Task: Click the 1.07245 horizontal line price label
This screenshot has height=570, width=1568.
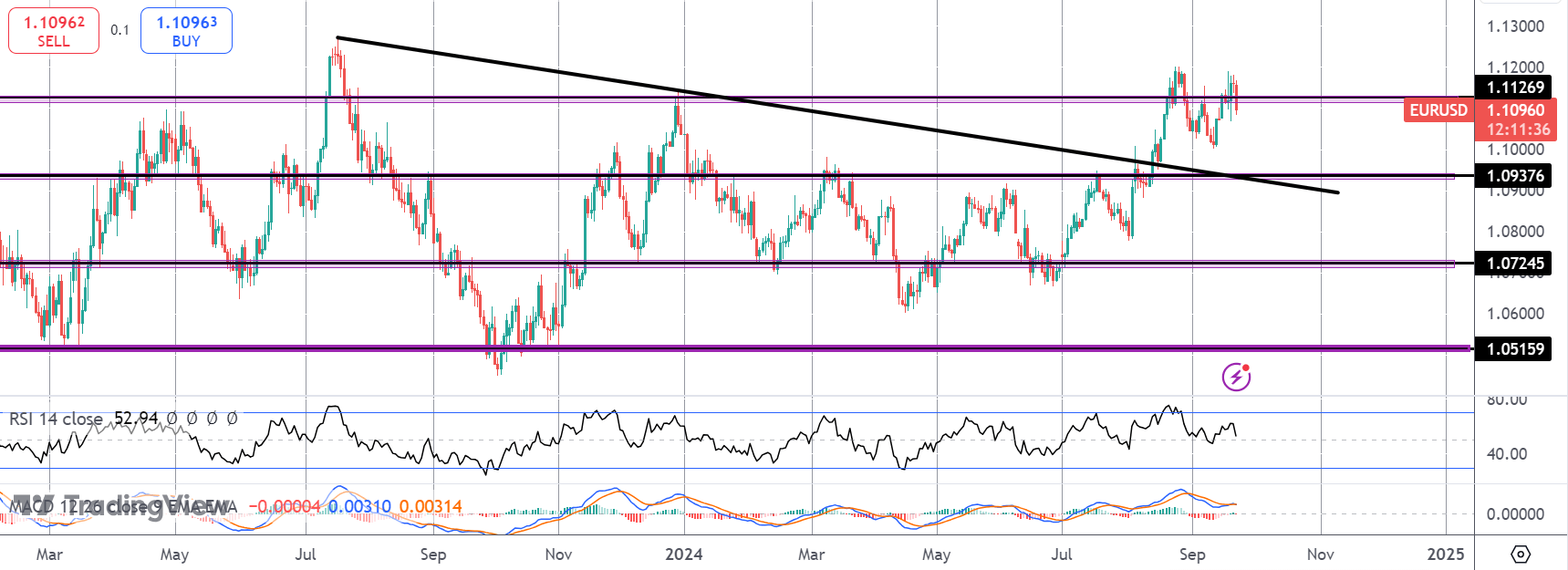Action: pos(1513,264)
